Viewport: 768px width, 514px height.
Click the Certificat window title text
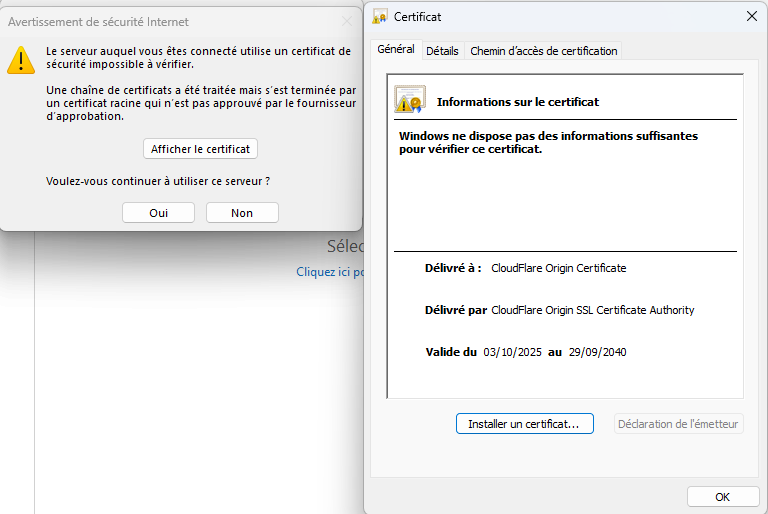[418, 17]
